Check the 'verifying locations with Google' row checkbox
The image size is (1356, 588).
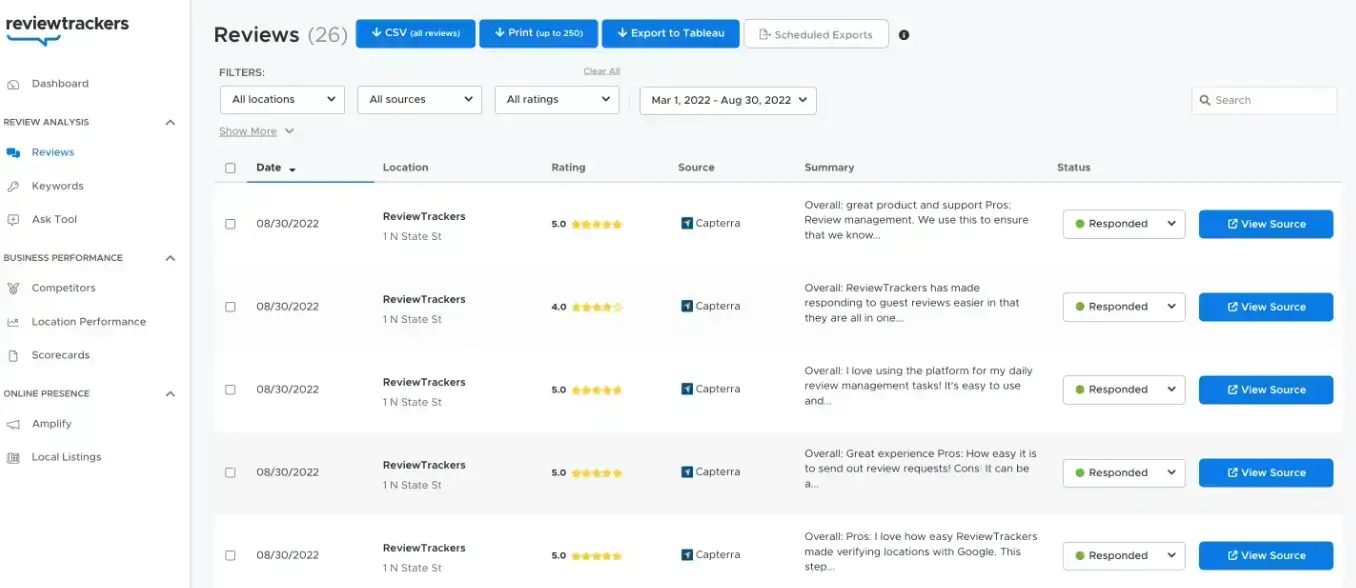click(230, 556)
